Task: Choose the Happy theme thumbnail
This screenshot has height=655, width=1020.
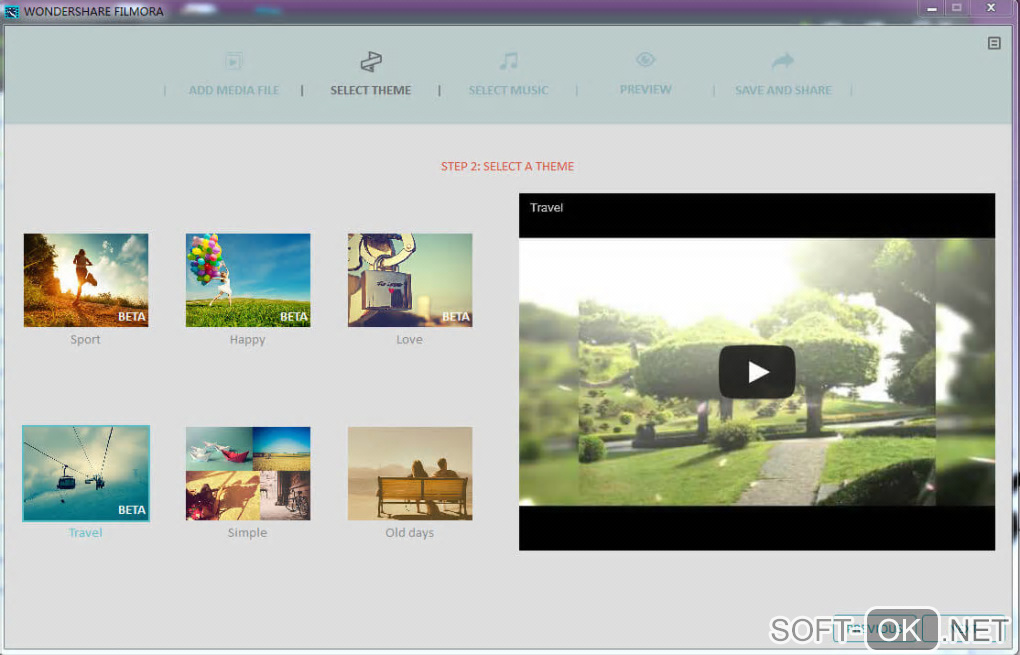Action: (248, 280)
